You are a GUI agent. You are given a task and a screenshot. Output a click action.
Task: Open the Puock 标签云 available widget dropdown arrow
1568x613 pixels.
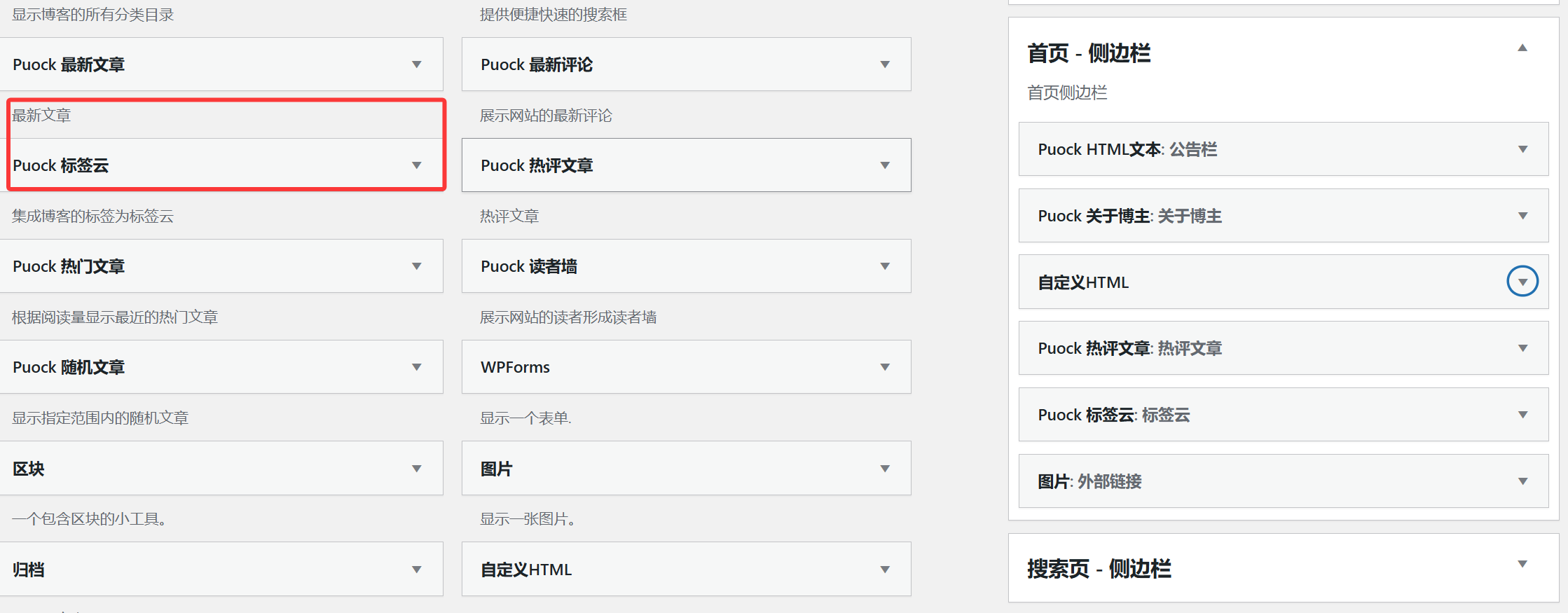pos(417,165)
